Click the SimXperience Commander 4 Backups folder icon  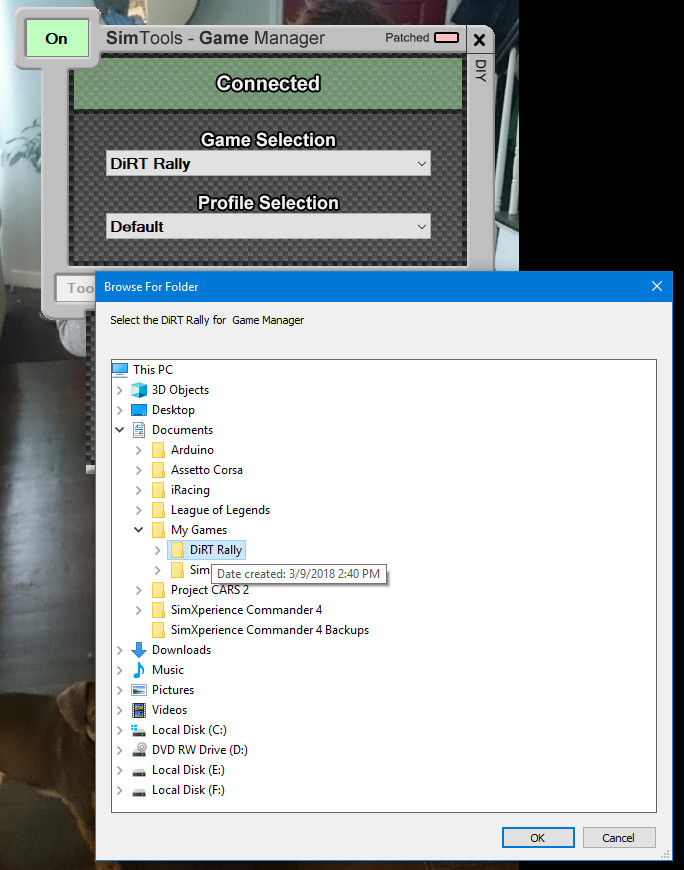point(158,630)
